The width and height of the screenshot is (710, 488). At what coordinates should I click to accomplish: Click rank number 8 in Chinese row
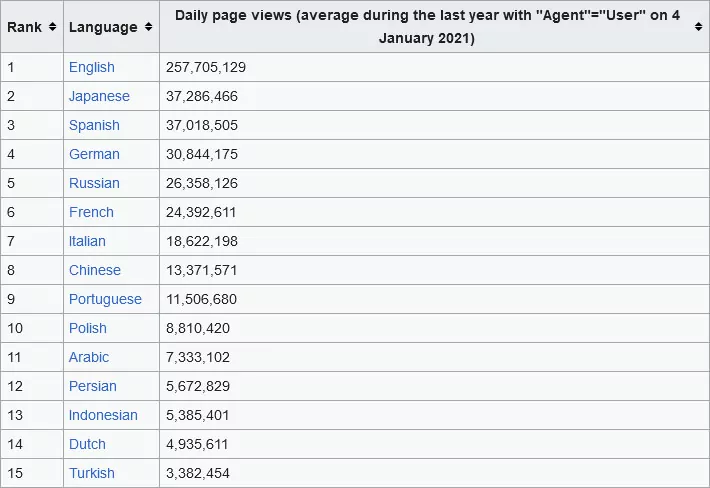click(11, 270)
